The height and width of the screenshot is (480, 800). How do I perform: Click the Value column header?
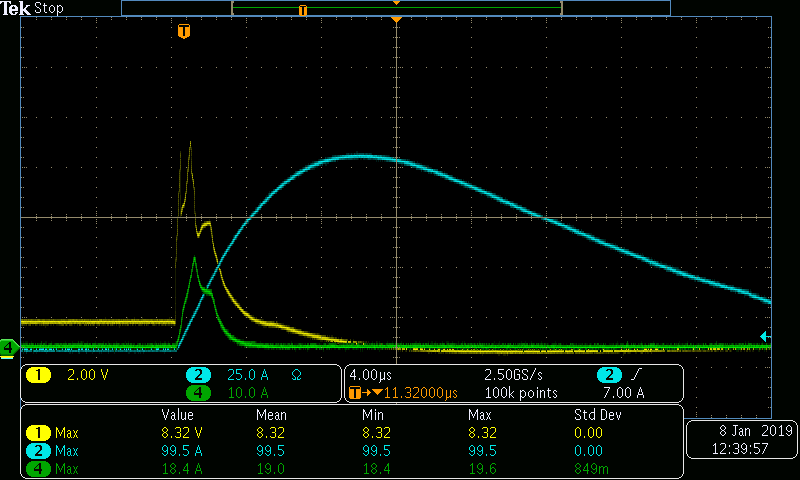pyautogui.click(x=178, y=415)
